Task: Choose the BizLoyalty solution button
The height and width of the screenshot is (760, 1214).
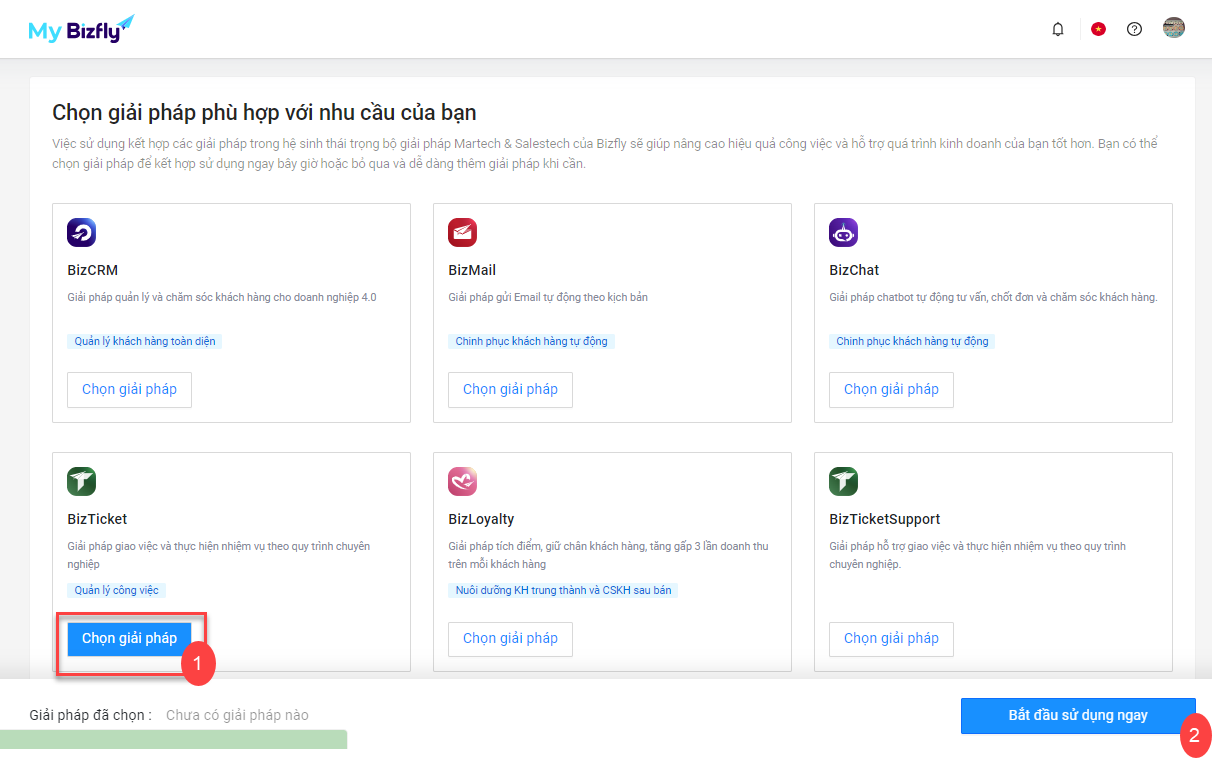Action: [x=510, y=639]
